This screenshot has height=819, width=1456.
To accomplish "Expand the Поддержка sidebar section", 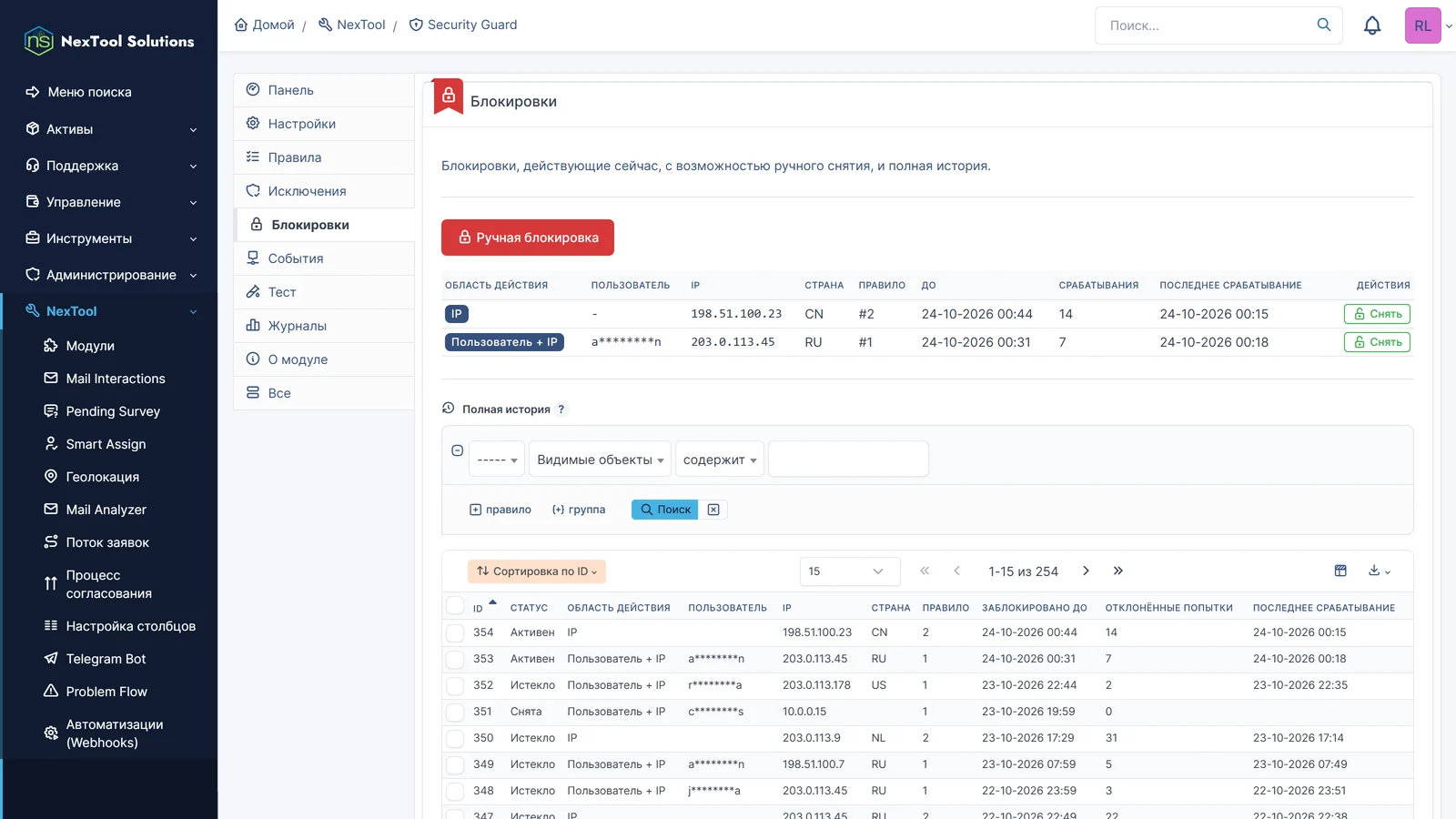I will click(109, 166).
